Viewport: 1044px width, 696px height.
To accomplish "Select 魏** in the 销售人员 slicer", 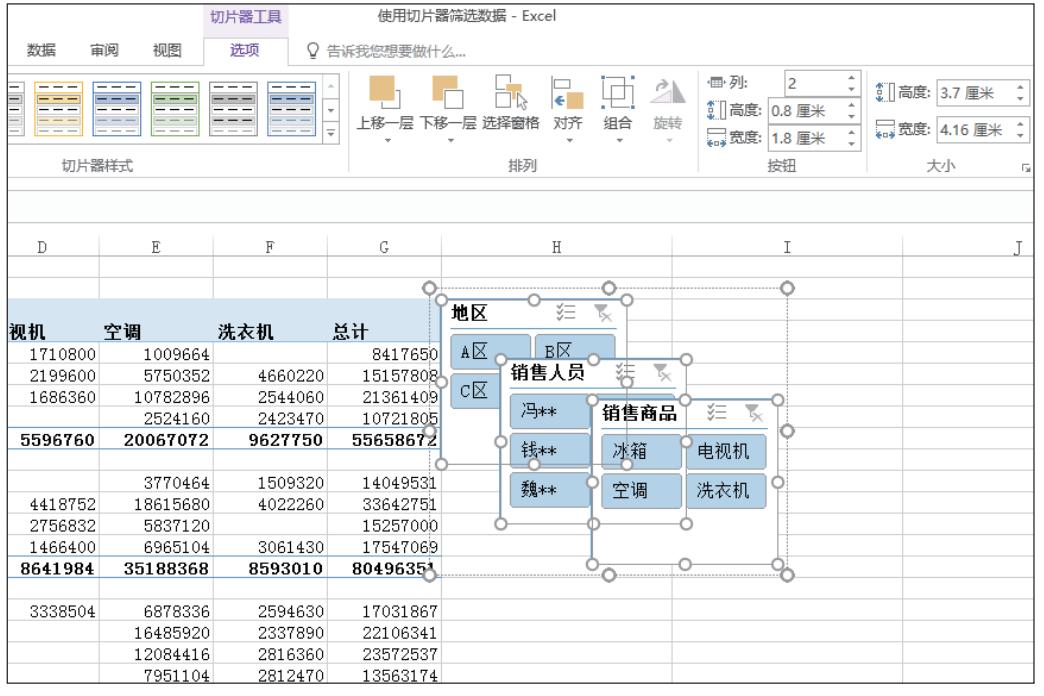I will pyautogui.click(x=550, y=490).
